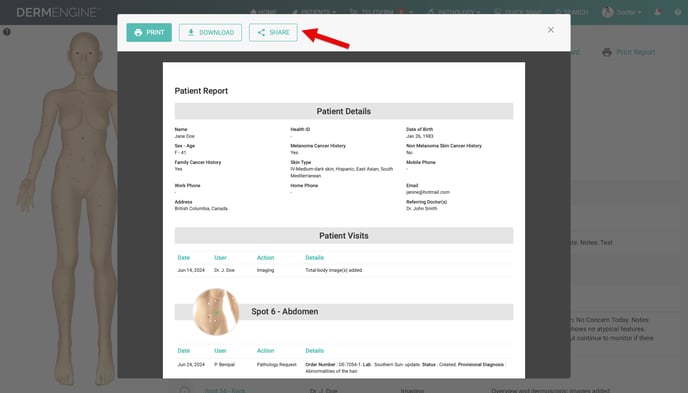Open SEARCH in the top navigation
This screenshot has width=688, height=393.
point(571,12)
